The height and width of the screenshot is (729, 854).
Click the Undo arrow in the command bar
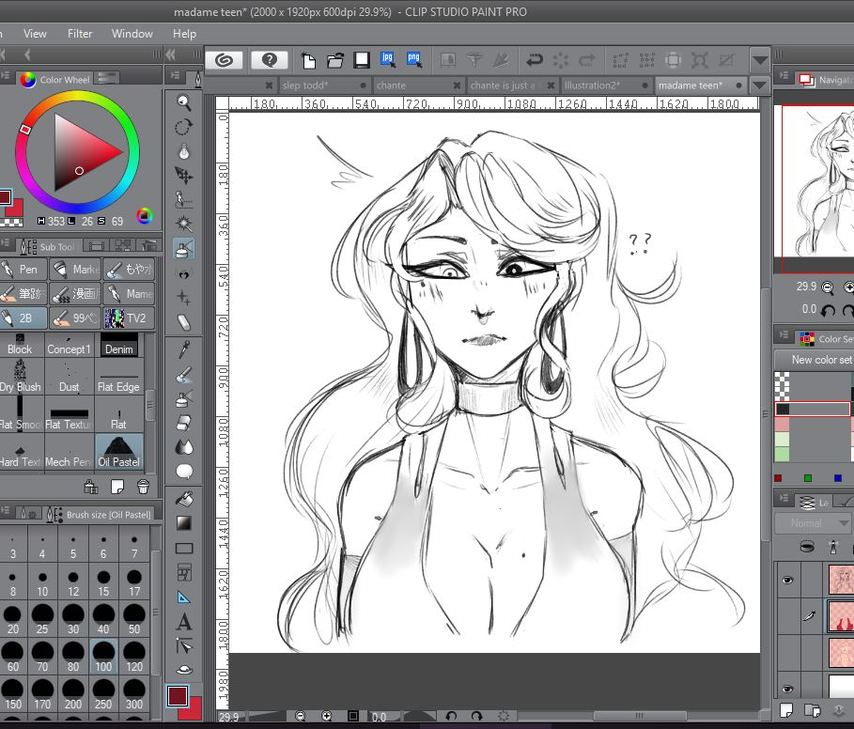pos(534,60)
